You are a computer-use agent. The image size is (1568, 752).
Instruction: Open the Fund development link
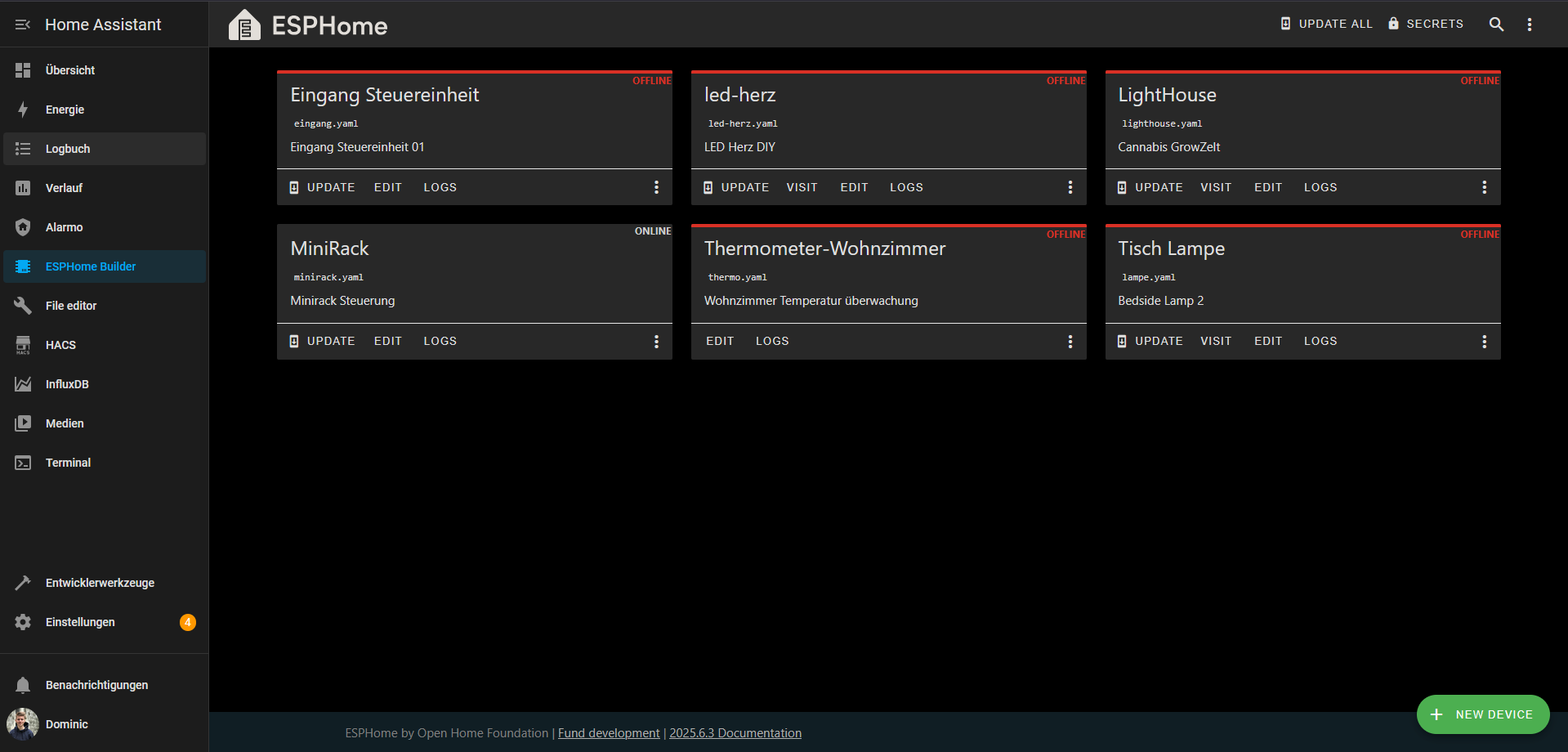click(609, 733)
